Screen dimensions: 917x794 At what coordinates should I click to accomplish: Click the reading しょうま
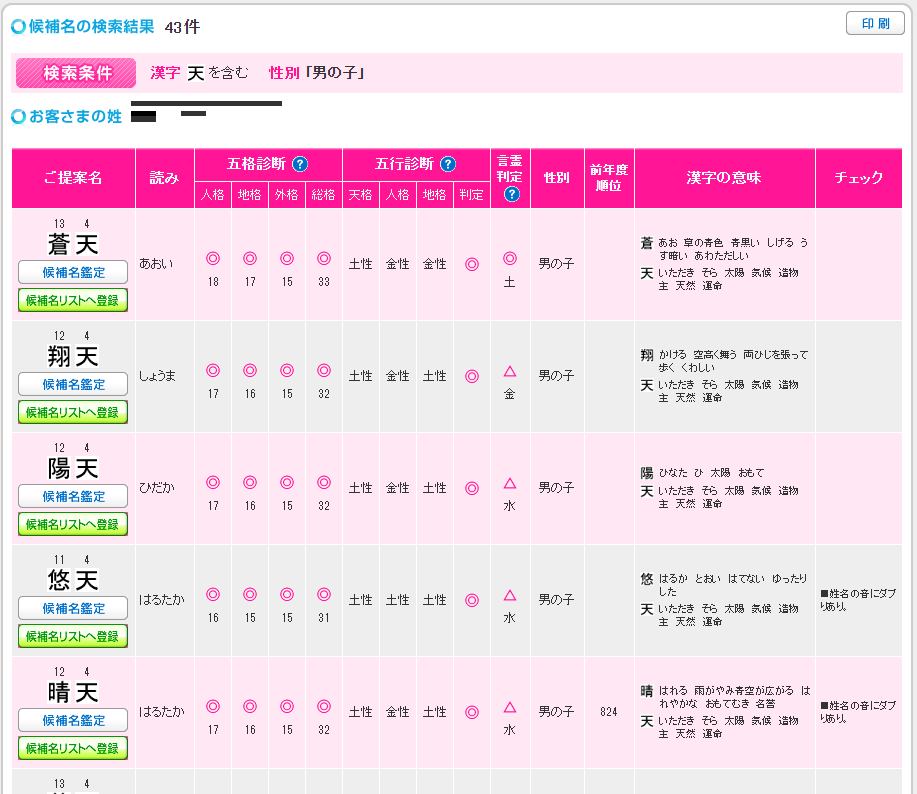[157, 376]
